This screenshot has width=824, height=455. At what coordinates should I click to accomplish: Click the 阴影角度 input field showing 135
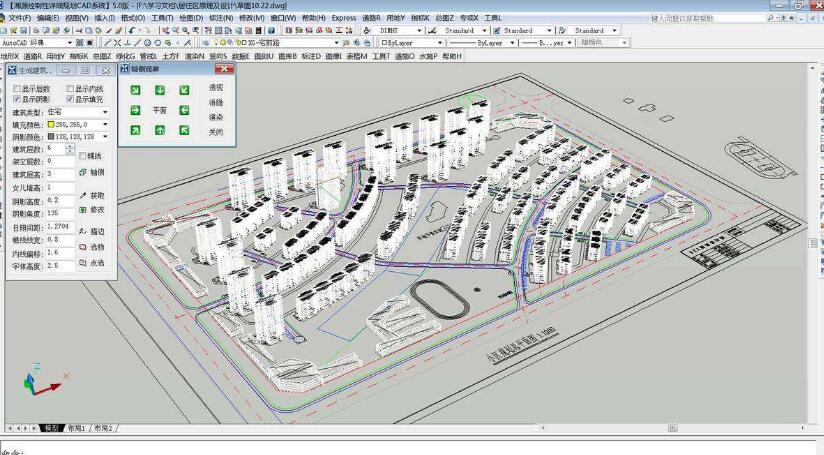[60, 213]
